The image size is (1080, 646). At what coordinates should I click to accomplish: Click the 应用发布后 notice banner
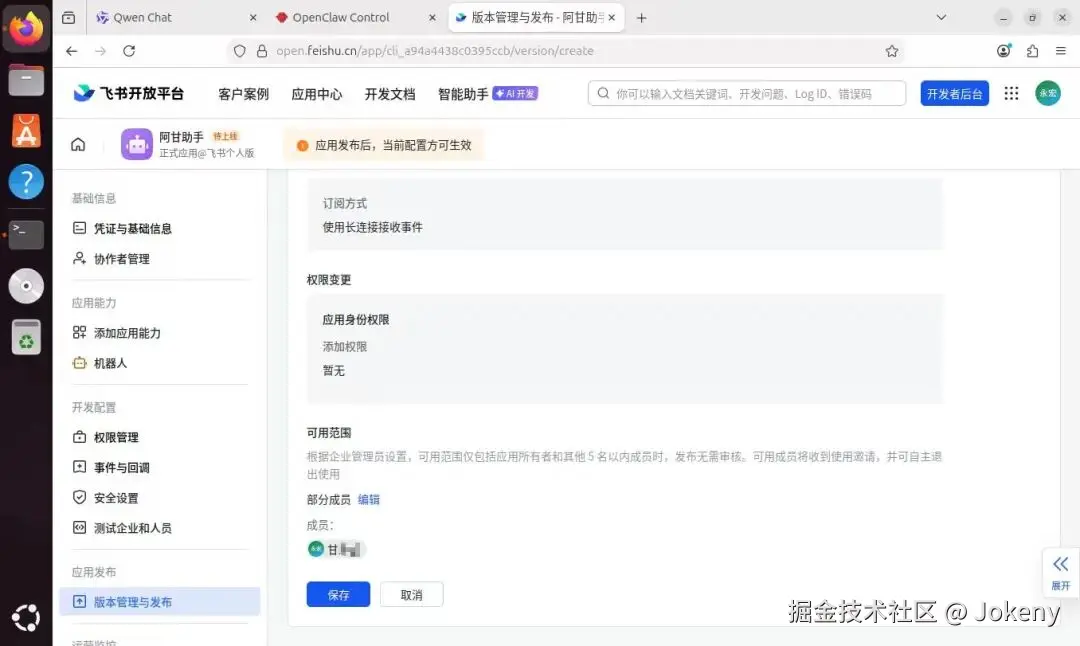coord(384,145)
